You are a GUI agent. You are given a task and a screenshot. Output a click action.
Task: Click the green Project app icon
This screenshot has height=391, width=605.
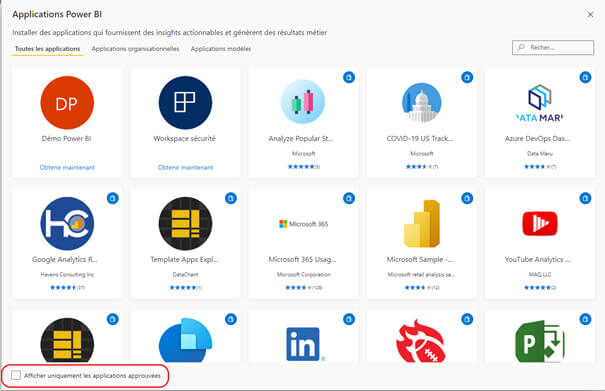(540, 341)
